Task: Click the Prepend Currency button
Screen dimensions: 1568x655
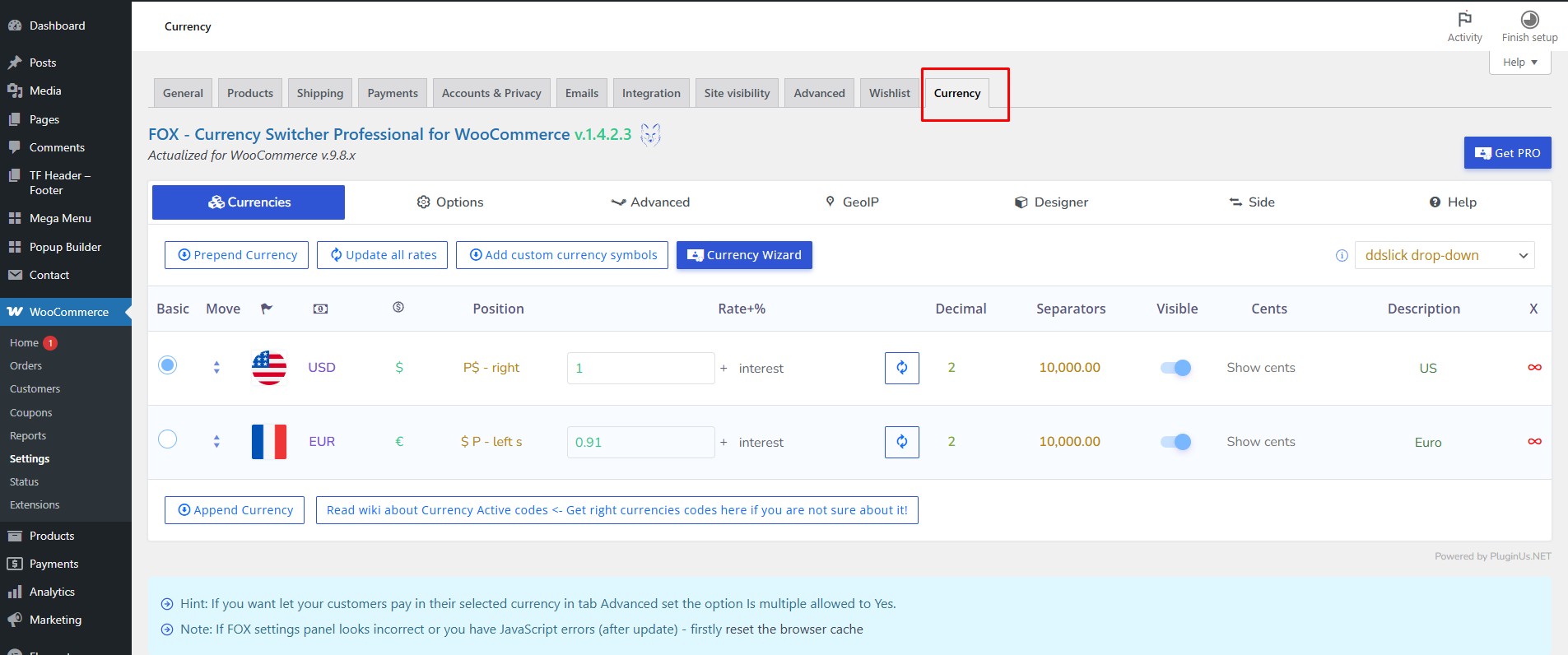Action: click(x=237, y=255)
